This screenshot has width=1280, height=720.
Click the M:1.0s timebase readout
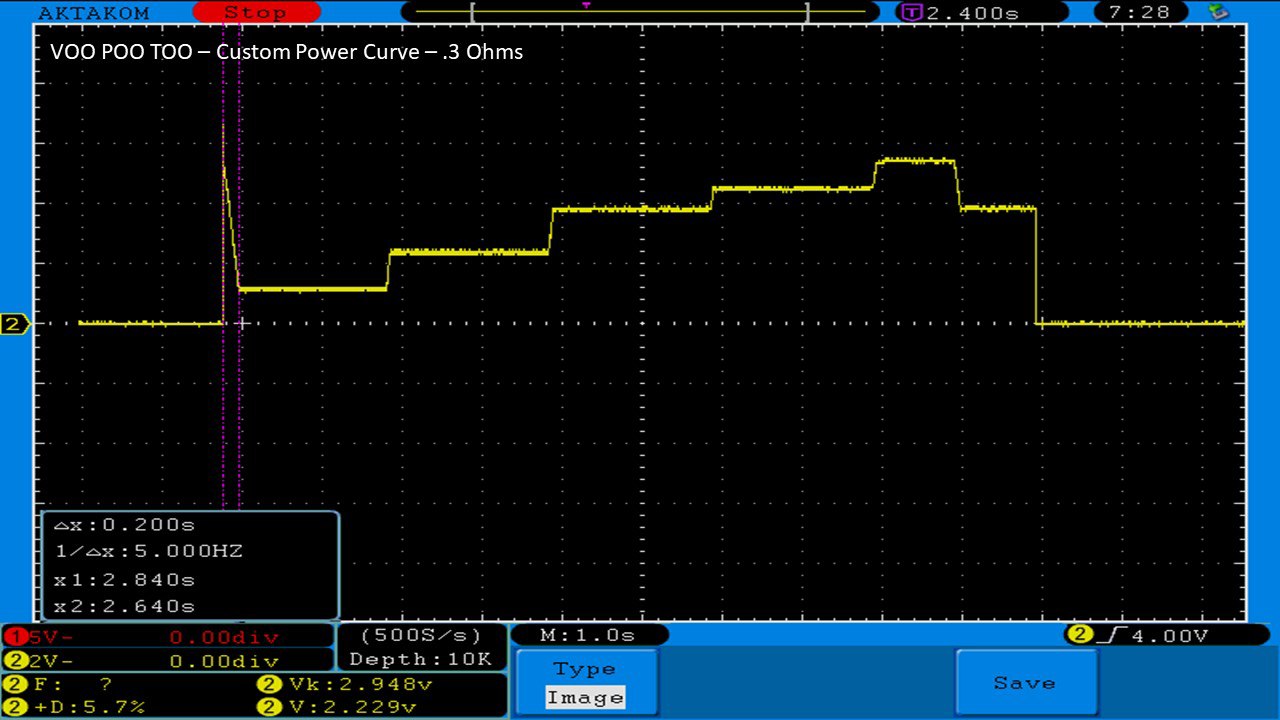(589, 635)
